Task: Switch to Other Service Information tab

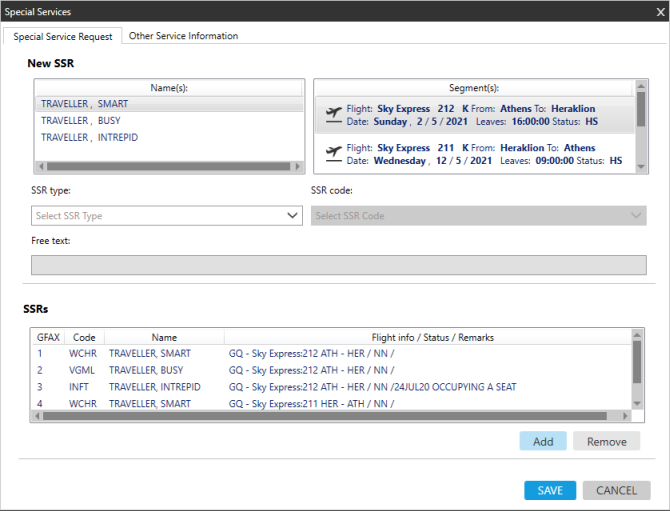Action: click(183, 36)
